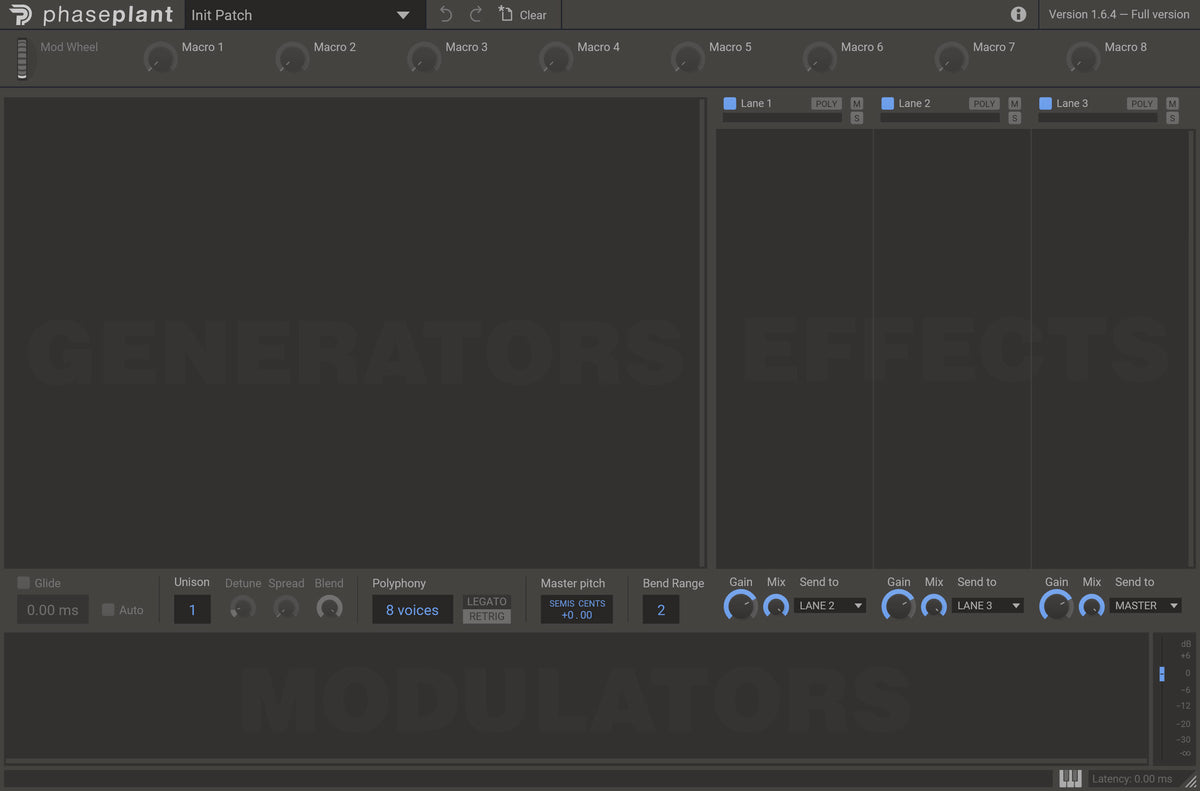Mute Lane 1 with M button

(x=857, y=104)
